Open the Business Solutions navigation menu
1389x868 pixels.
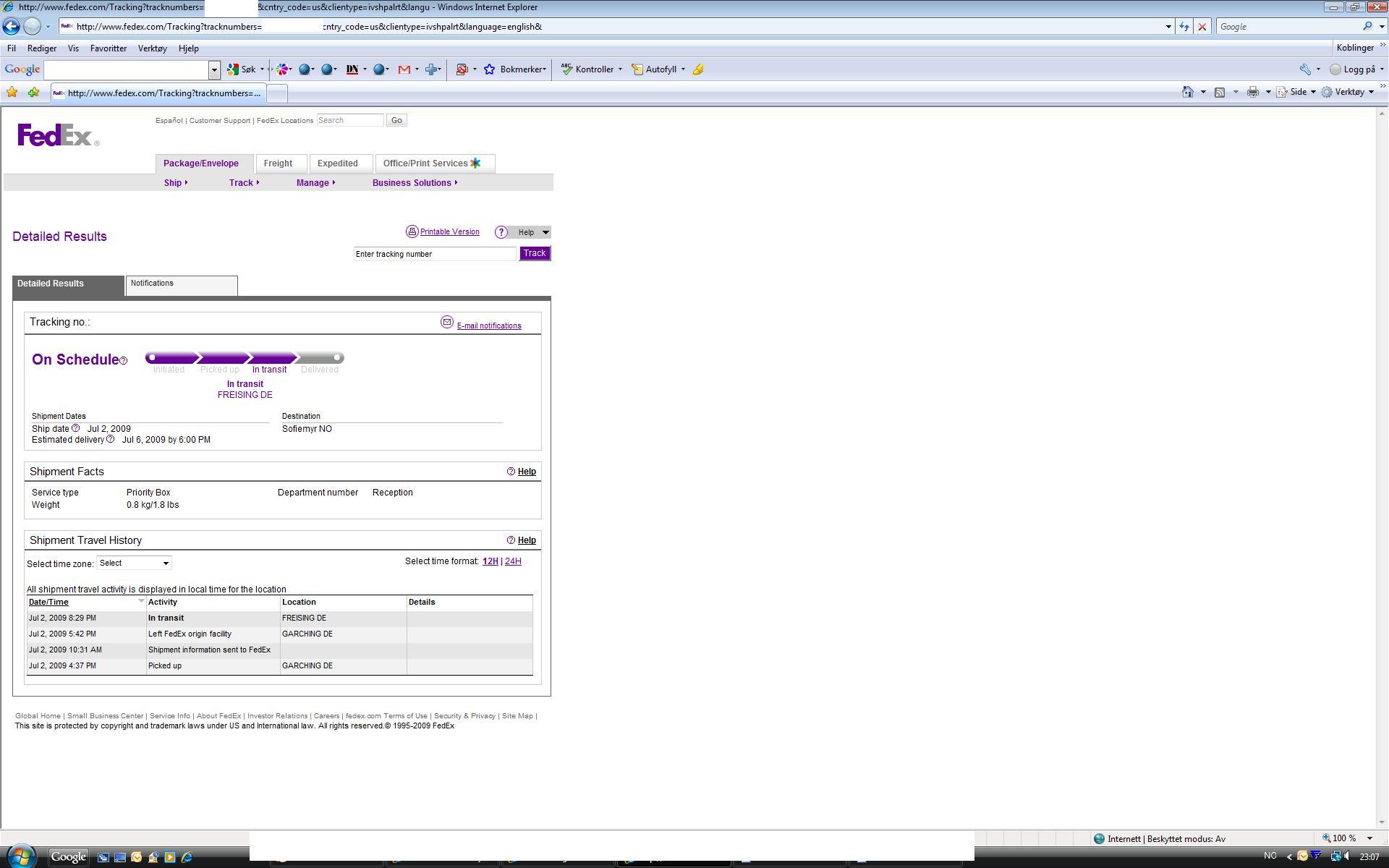click(x=415, y=183)
